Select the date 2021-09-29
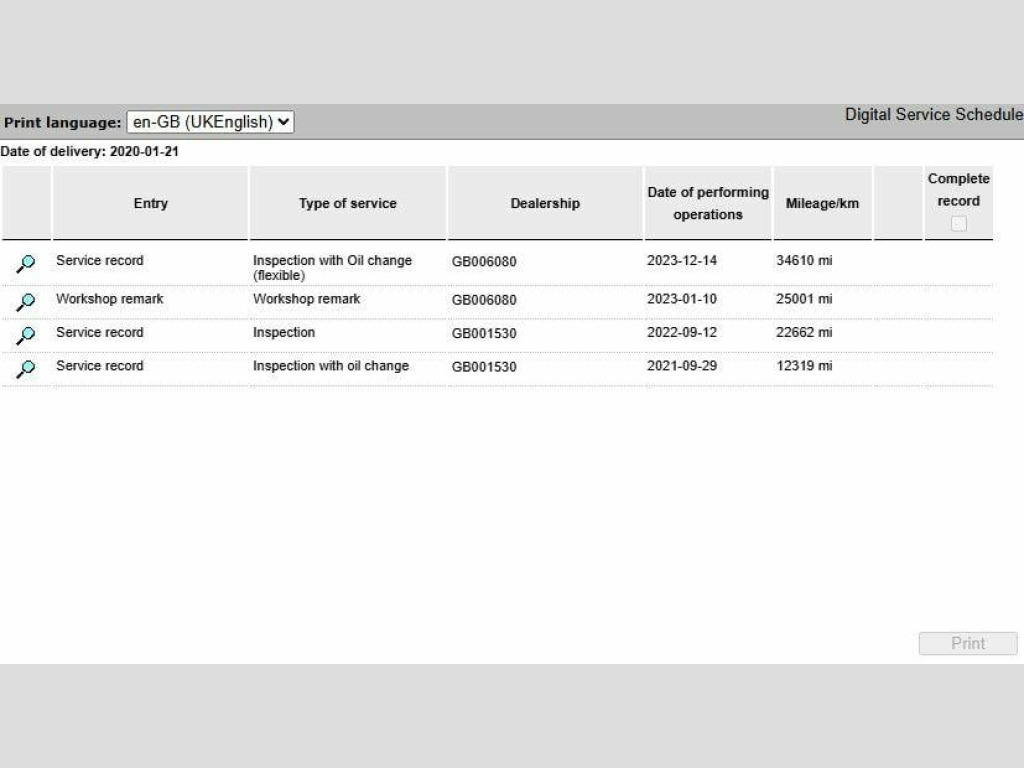The width and height of the screenshot is (1024, 768). (x=682, y=366)
